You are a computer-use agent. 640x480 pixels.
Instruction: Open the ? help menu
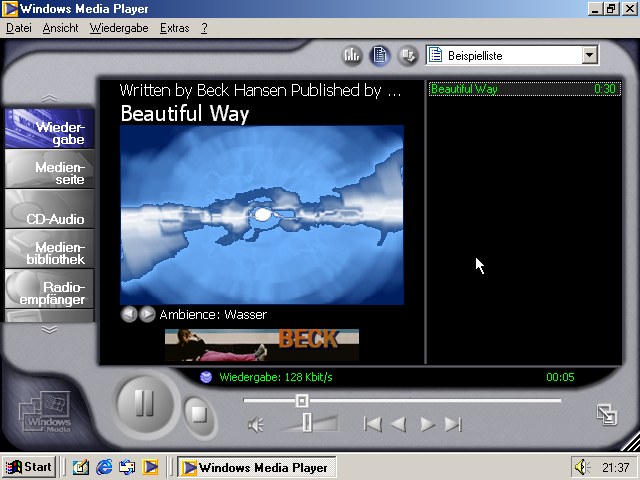coord(204,28)
